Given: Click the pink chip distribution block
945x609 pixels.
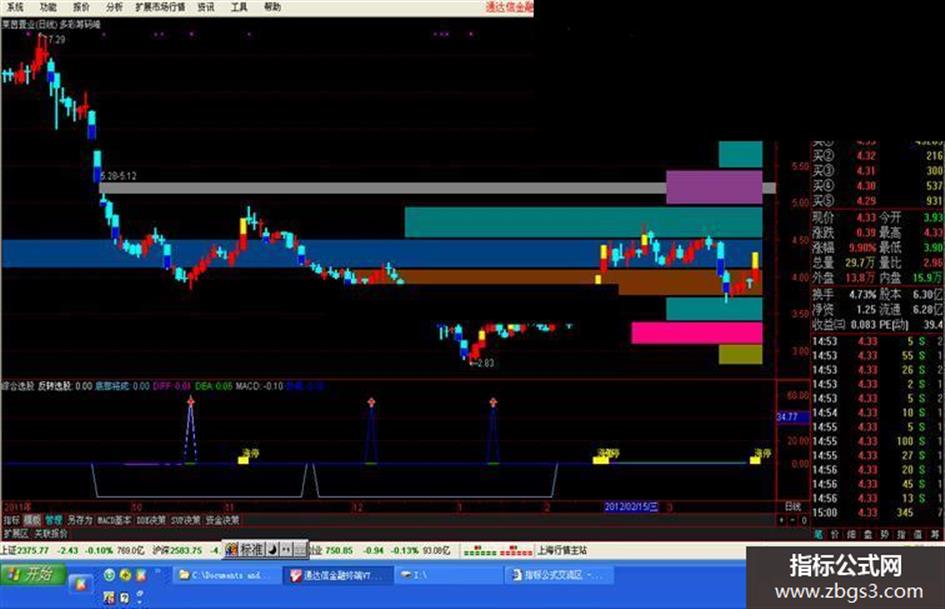Looking at the screenshot, I should click(697, 333).
